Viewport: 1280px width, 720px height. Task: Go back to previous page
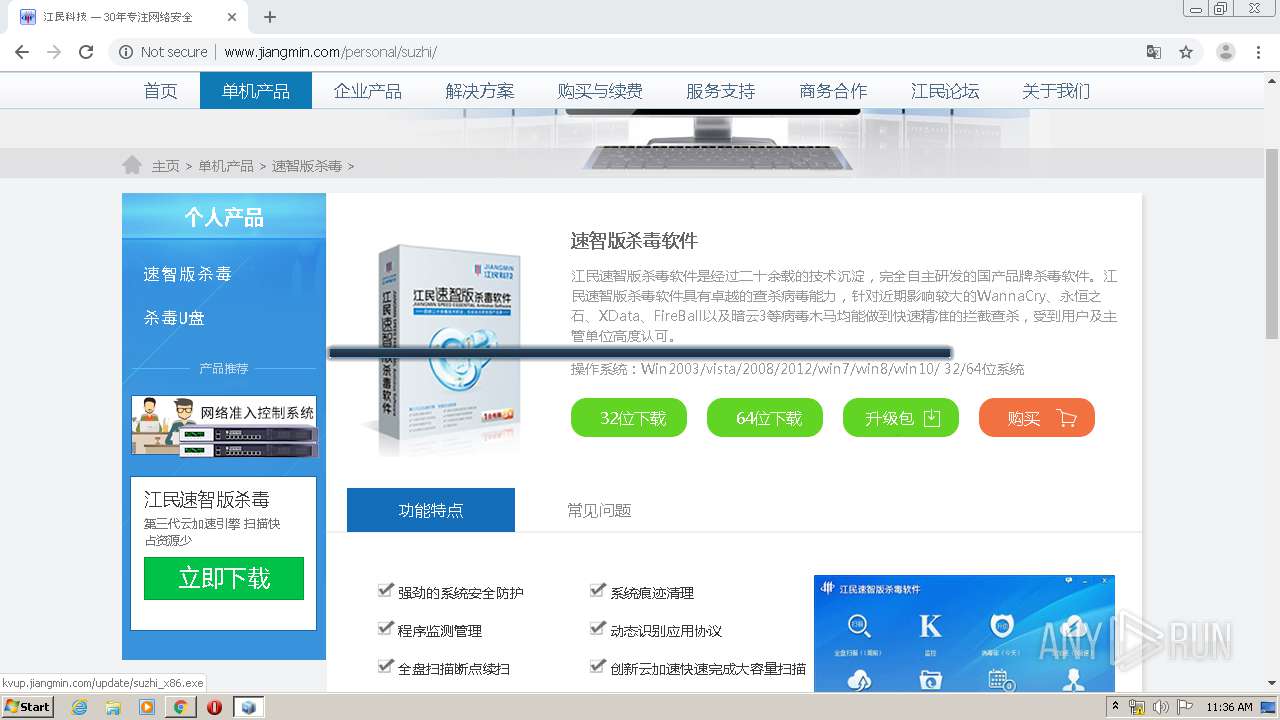click(22, 52)
